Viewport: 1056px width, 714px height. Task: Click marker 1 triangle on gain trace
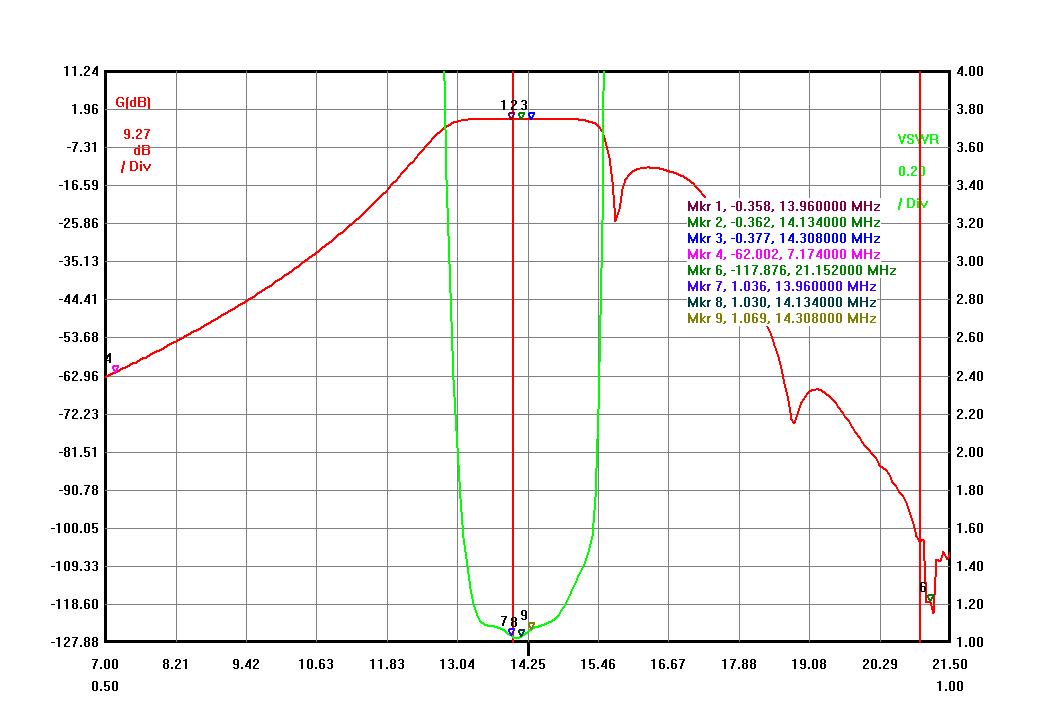(x=511, y=116)
